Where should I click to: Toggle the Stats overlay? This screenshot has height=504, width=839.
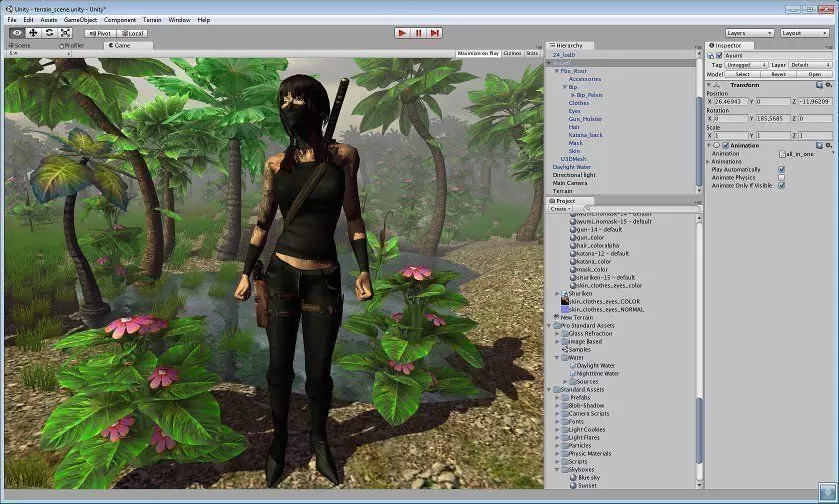[532, 54]
